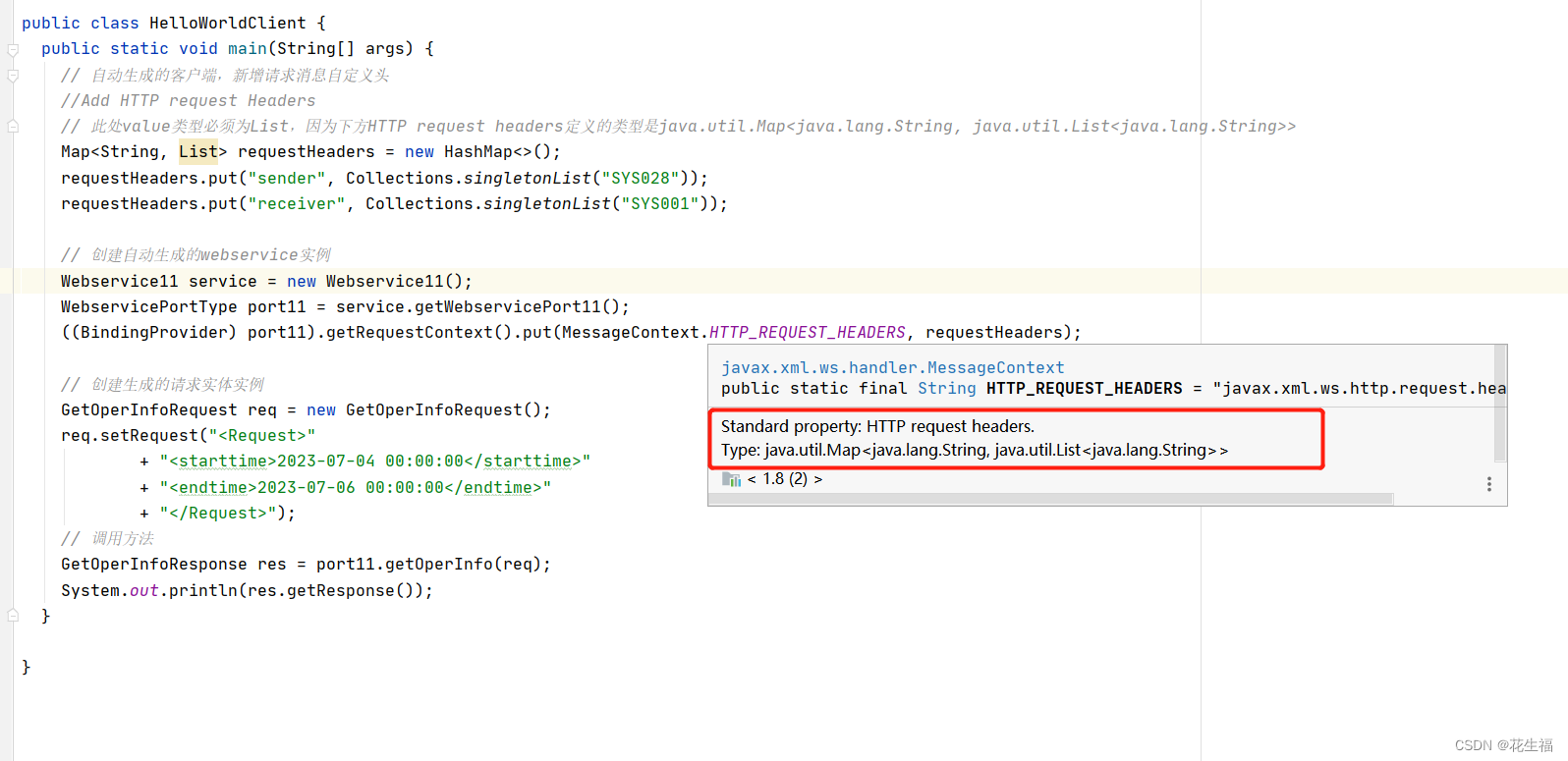Image resolution: width=1568 pixels, height=761 pixels.
Task: Click italic HTTP_REQUEST_HEADERS constant in code
Action: coord(808,332)
